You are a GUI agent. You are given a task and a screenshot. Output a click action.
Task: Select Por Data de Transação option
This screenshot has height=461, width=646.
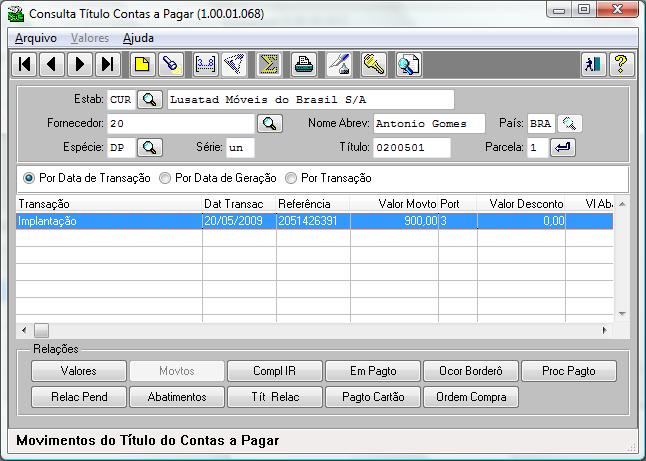(x=87, y=178)
